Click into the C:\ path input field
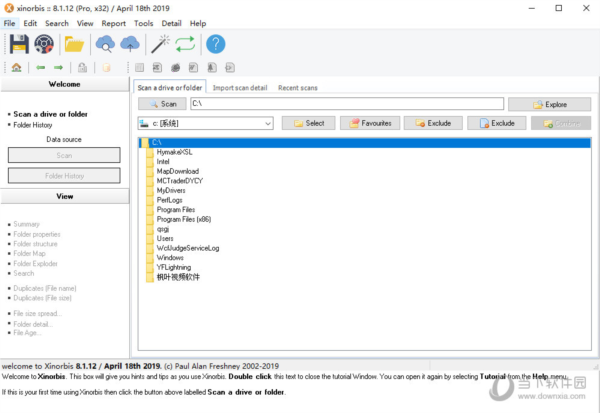 point(347,104)
